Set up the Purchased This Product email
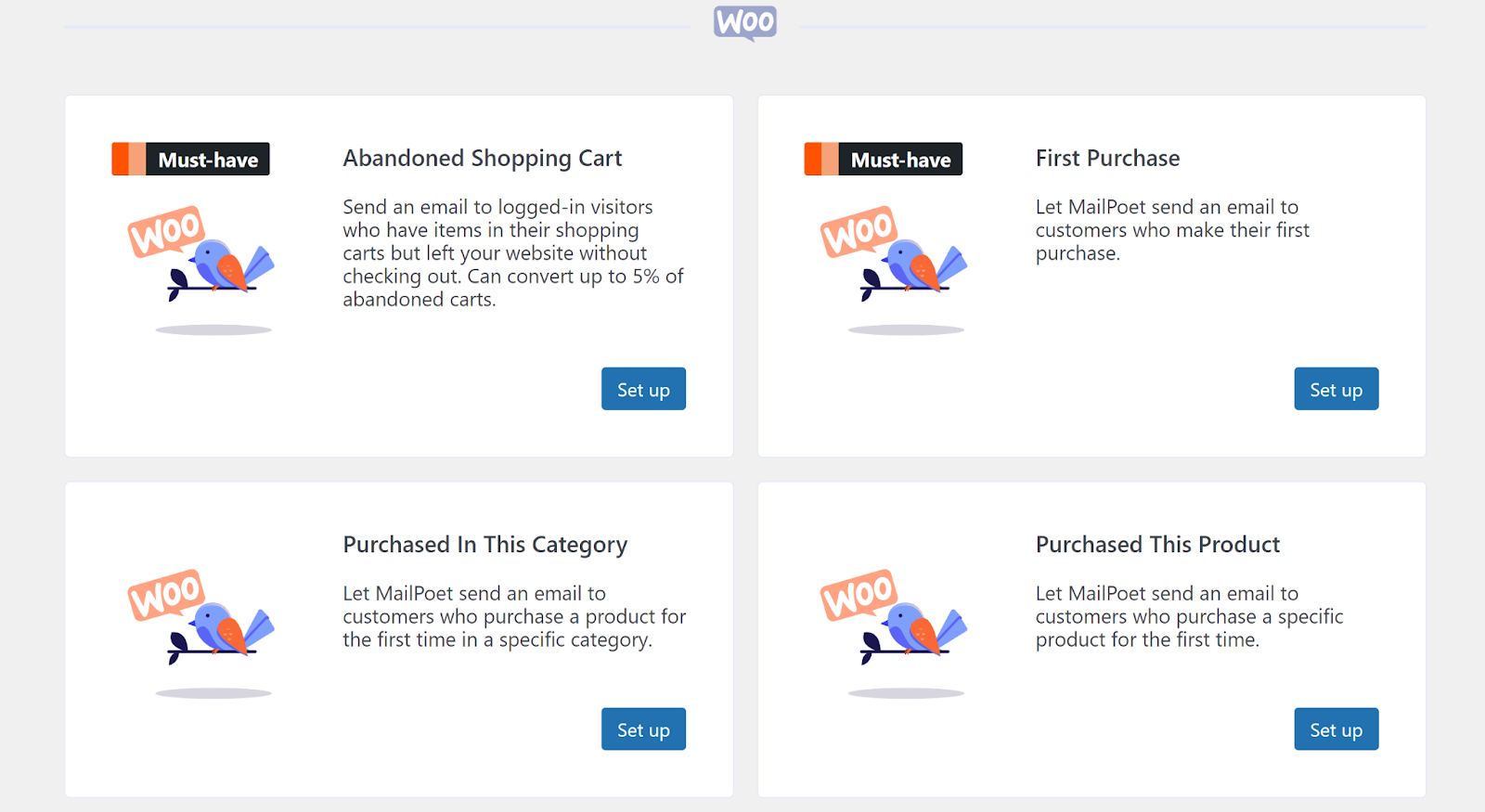Screen dimensions: 1485x812 click(1336, 729)
